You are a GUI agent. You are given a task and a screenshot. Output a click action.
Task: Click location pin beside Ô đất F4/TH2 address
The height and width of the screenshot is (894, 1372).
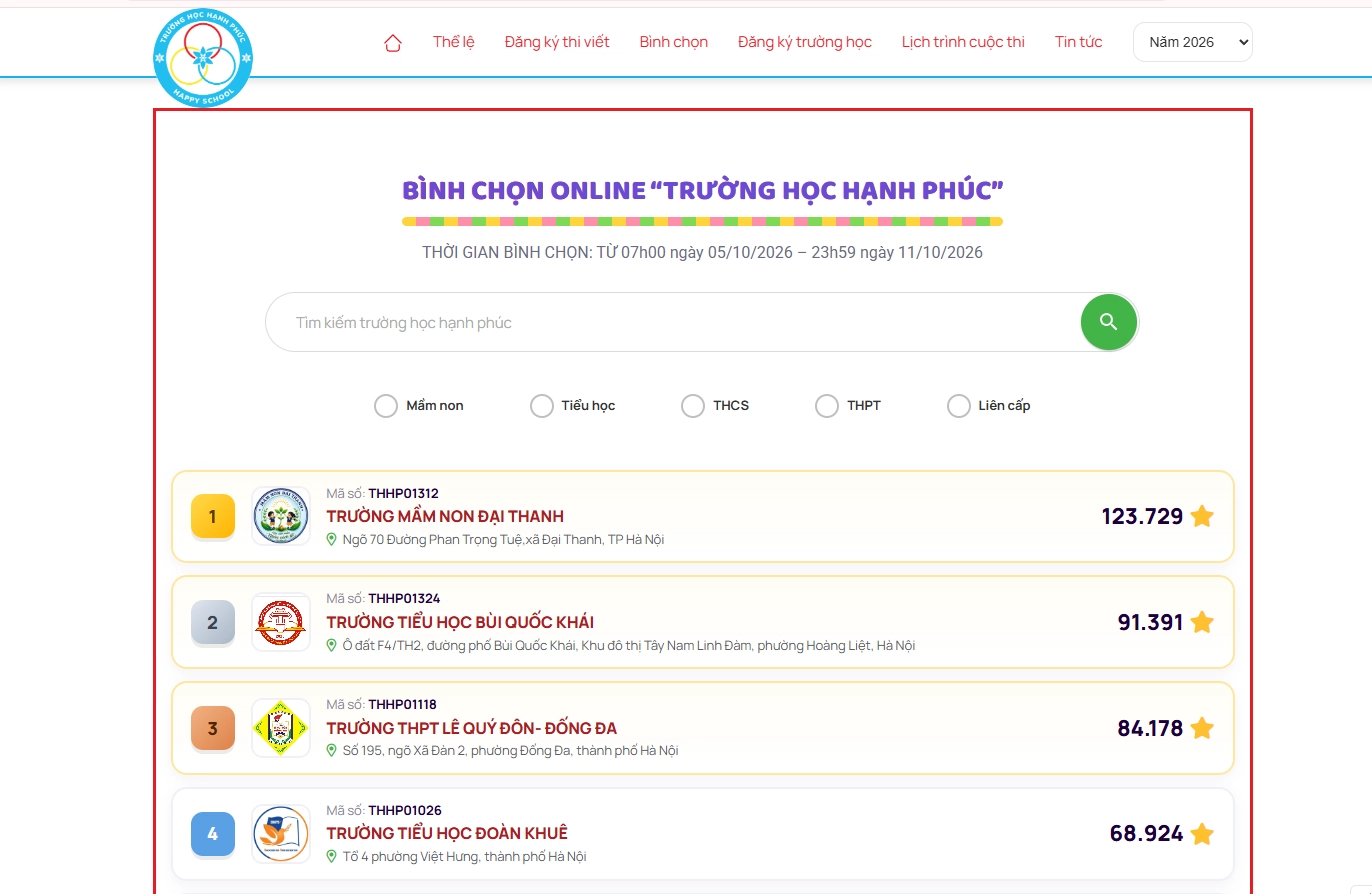(x=332, y=645)
